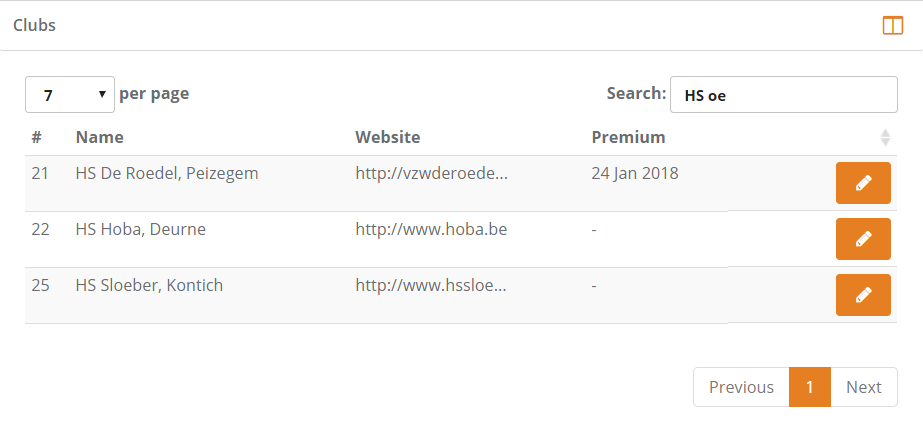The image size is (923, 446).
Task: Click the 24 Jan 2018 premium date
Action: (x=634, y=173)
